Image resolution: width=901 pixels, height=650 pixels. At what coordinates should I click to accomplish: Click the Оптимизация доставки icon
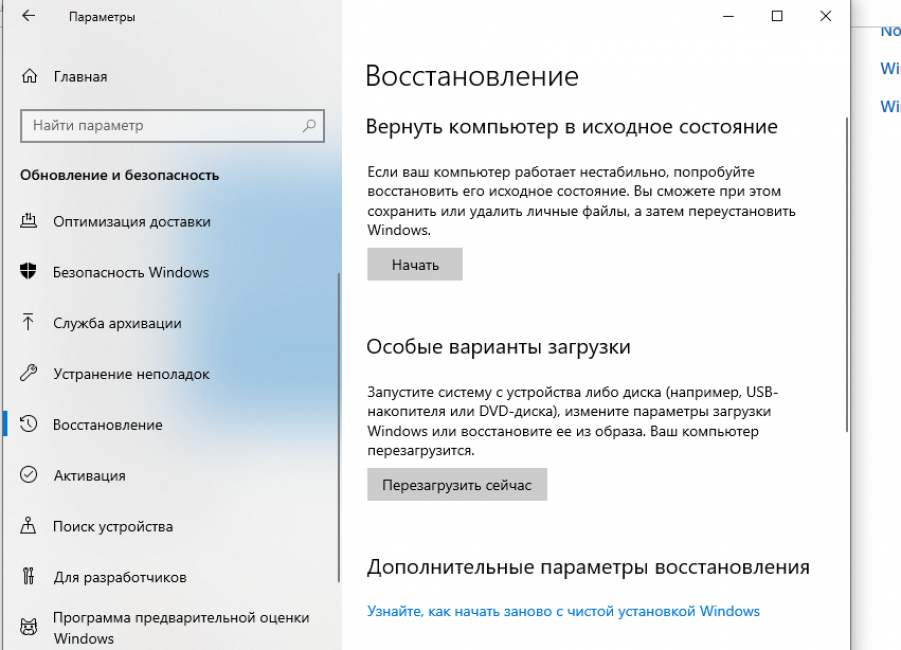tap(29, 221)
